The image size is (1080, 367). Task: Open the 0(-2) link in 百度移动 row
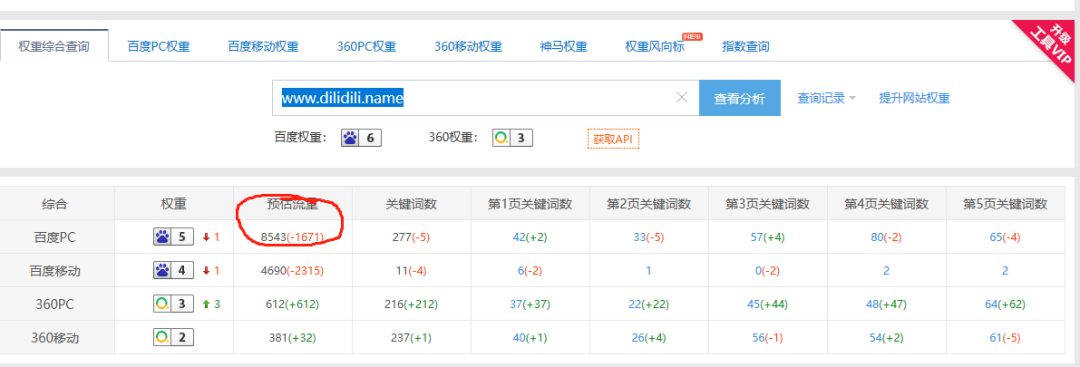tap(767, 271)
